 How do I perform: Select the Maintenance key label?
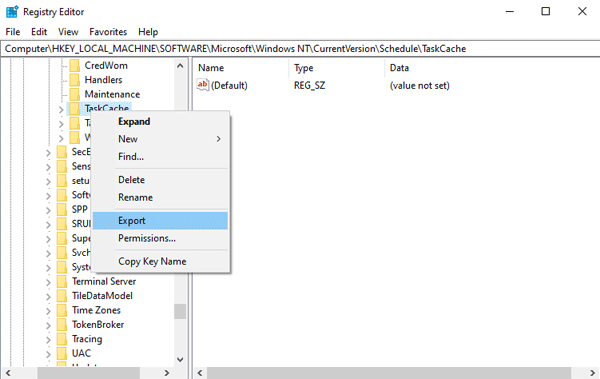point(112,94)
